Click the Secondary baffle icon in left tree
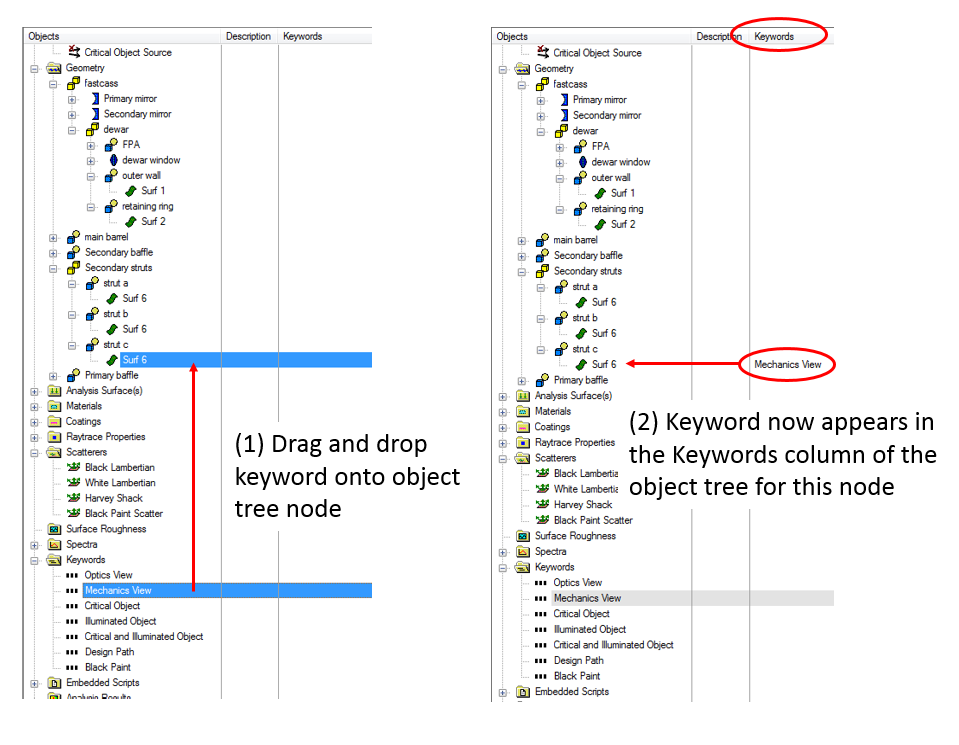 pos(74,253)
